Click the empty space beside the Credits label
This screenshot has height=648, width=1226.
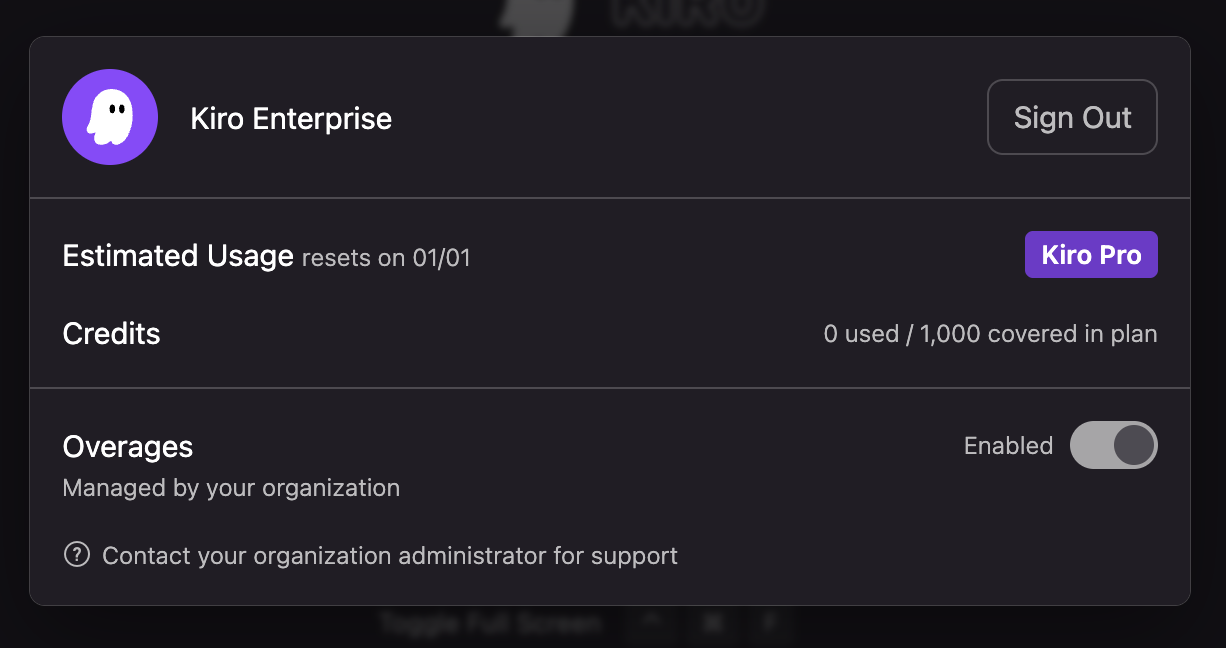[x=480, y=333]
